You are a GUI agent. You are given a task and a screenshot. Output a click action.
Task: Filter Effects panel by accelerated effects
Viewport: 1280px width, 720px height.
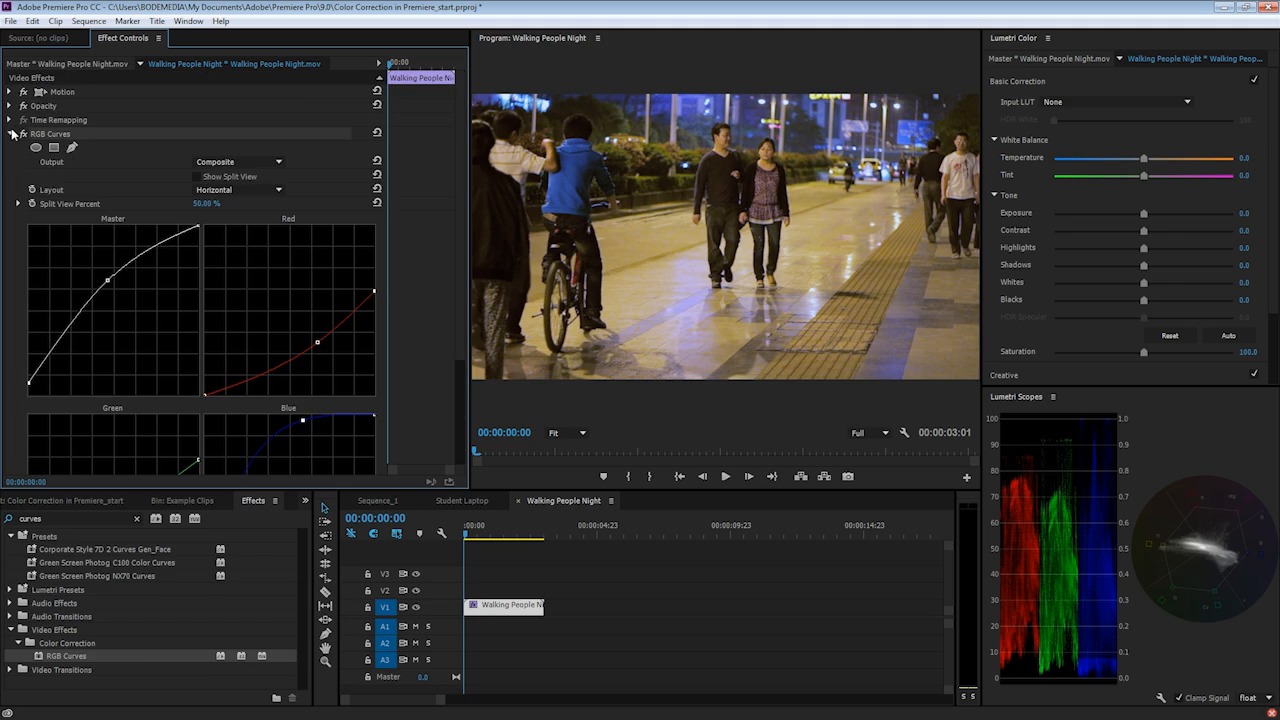pos(156,518)
